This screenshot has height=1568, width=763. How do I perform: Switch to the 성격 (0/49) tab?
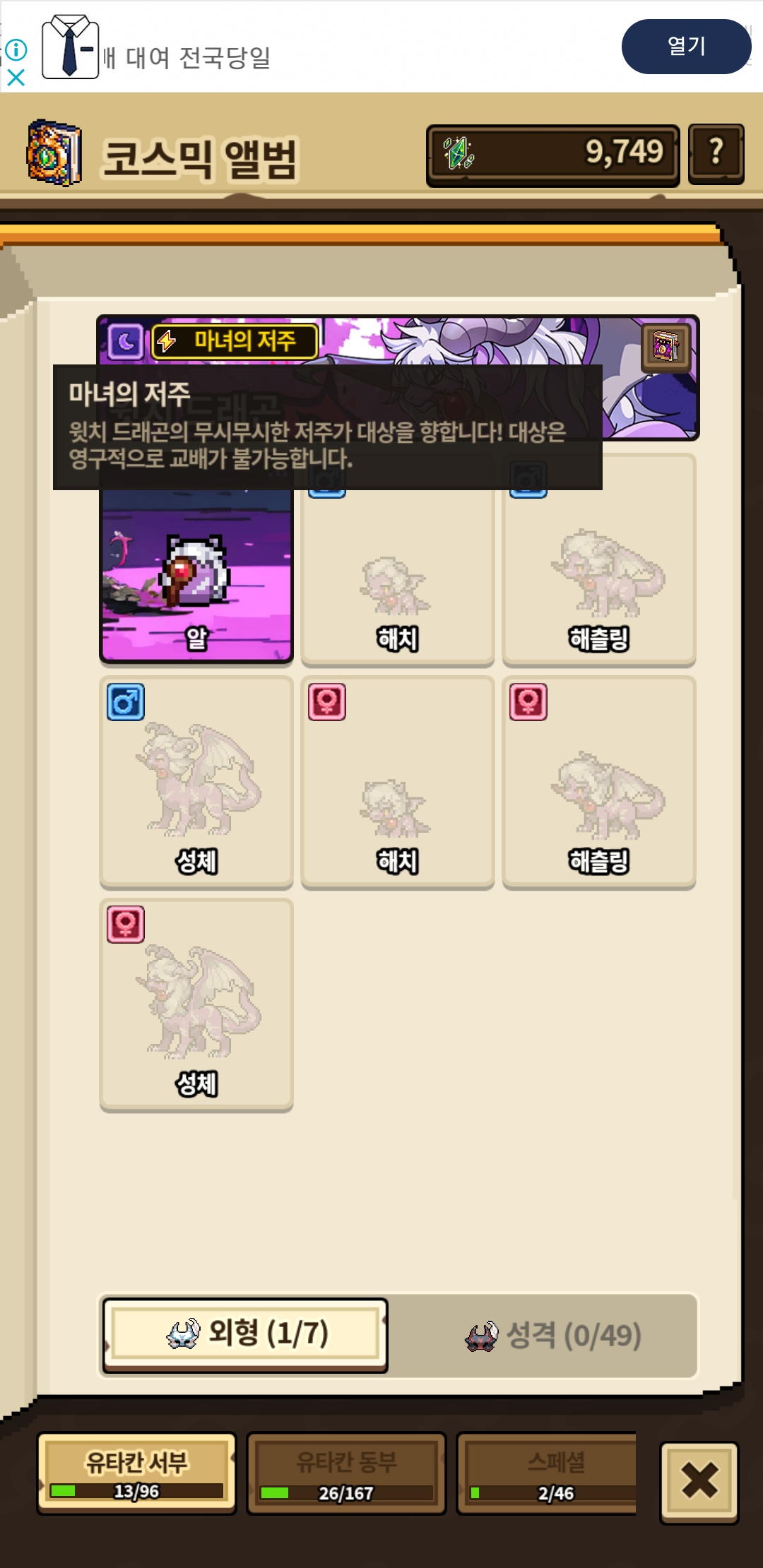pos(553,1336)
